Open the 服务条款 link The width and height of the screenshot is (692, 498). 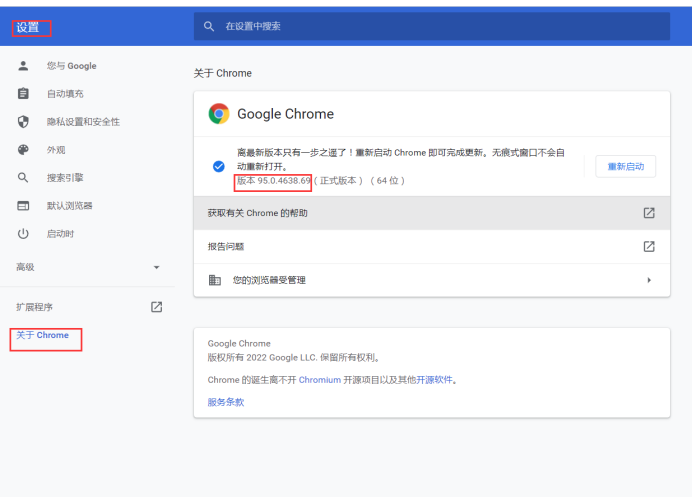coord(226,402)
